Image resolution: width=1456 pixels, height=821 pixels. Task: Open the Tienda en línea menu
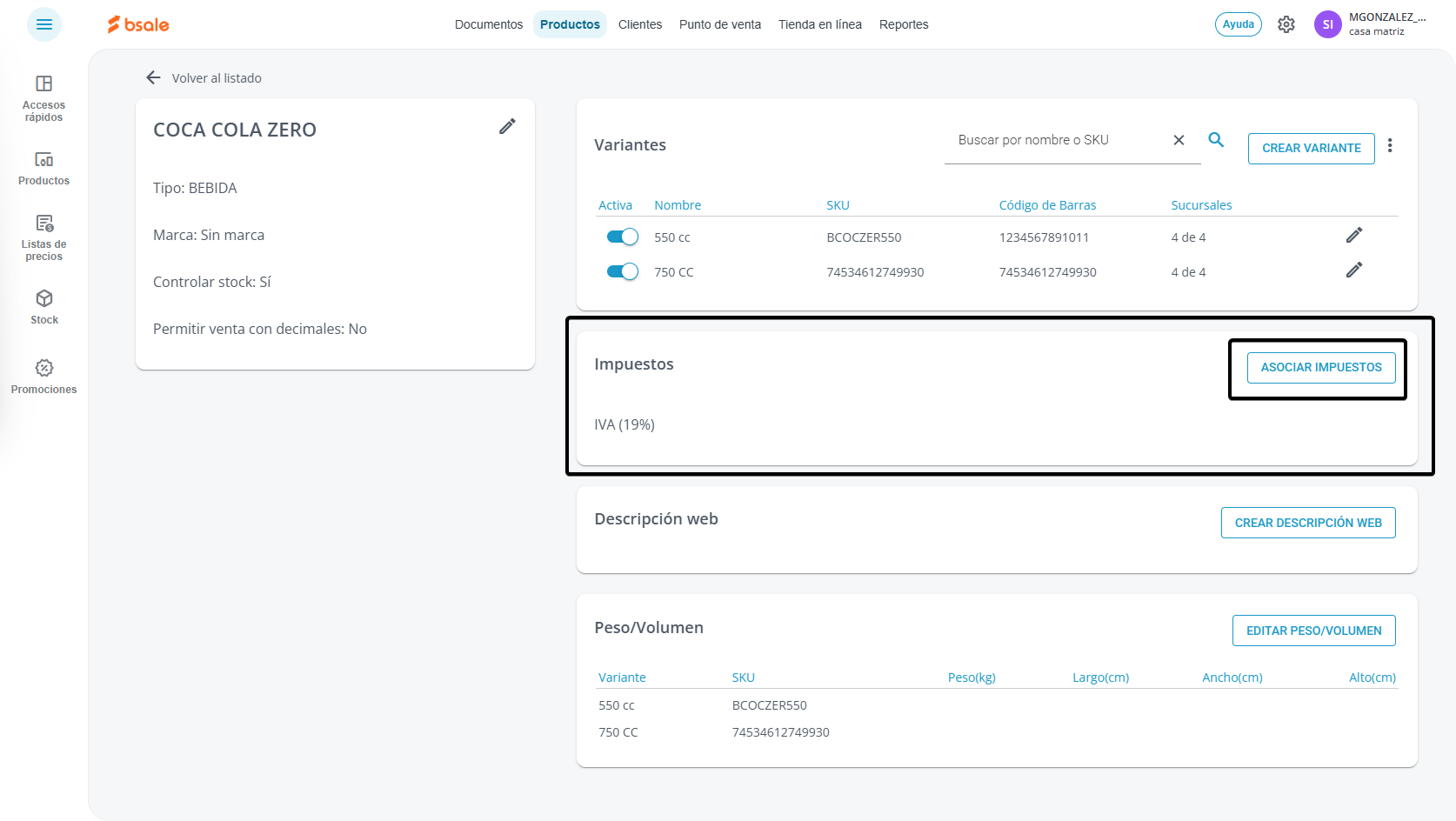(820, 24)
